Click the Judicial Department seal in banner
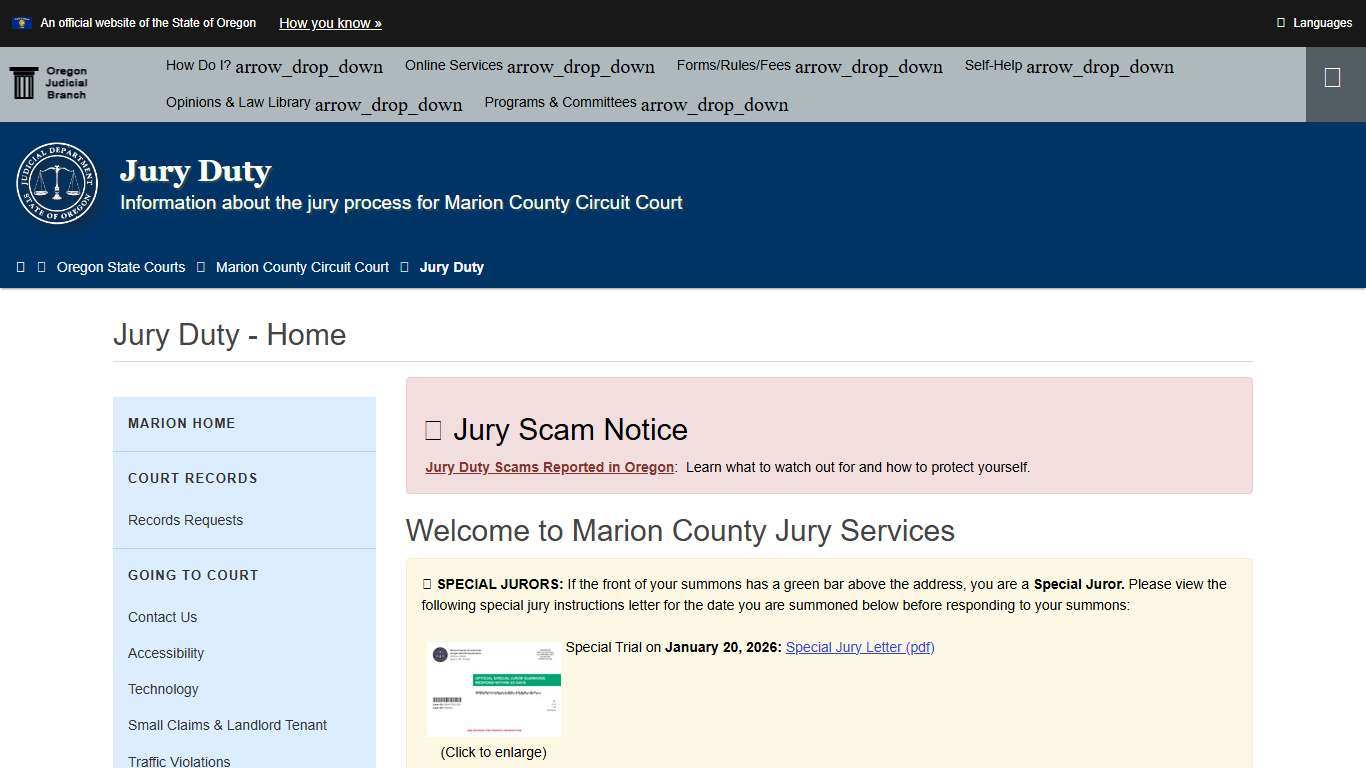This screenshot has width=1366, height=768. click(x=57, y=184)
